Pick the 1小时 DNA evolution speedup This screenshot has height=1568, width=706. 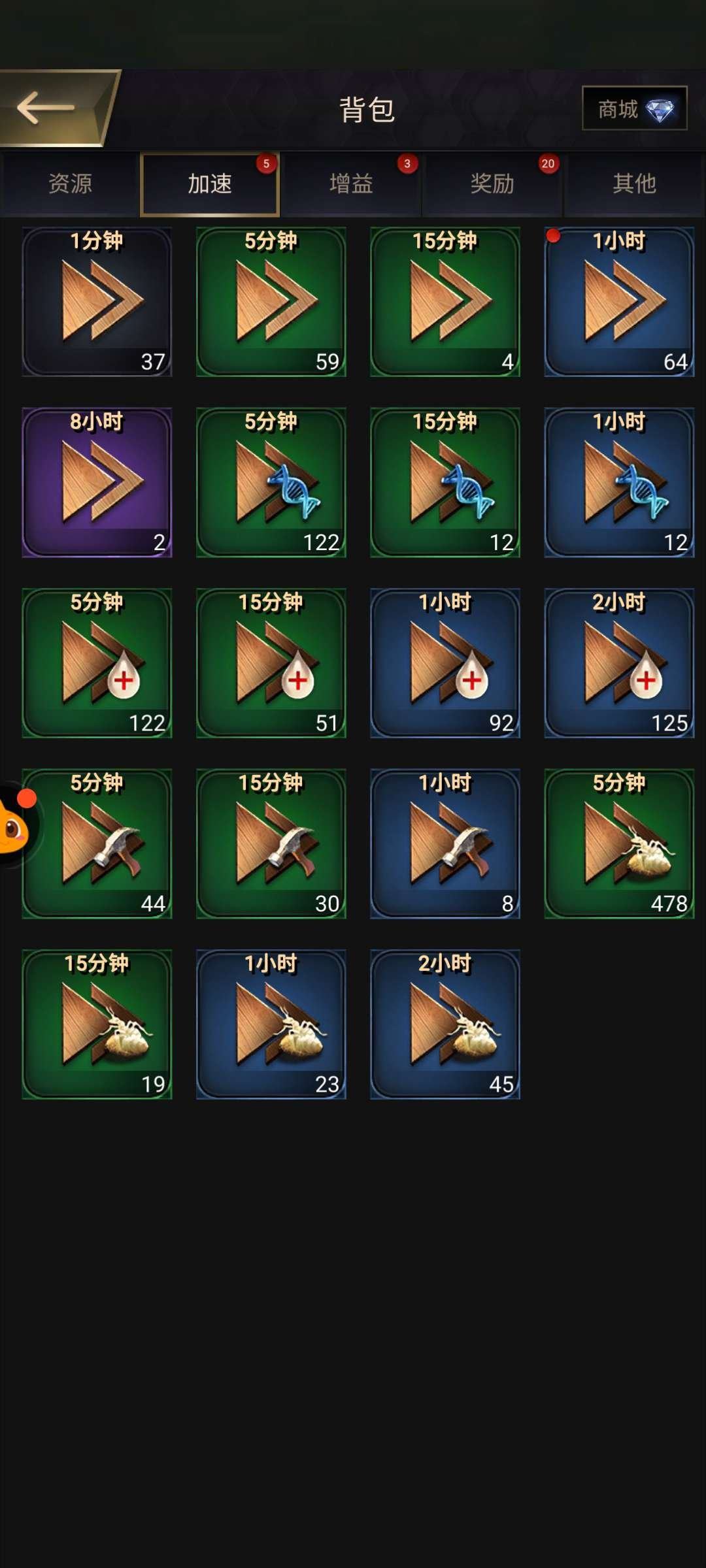[x=619, y=483]
